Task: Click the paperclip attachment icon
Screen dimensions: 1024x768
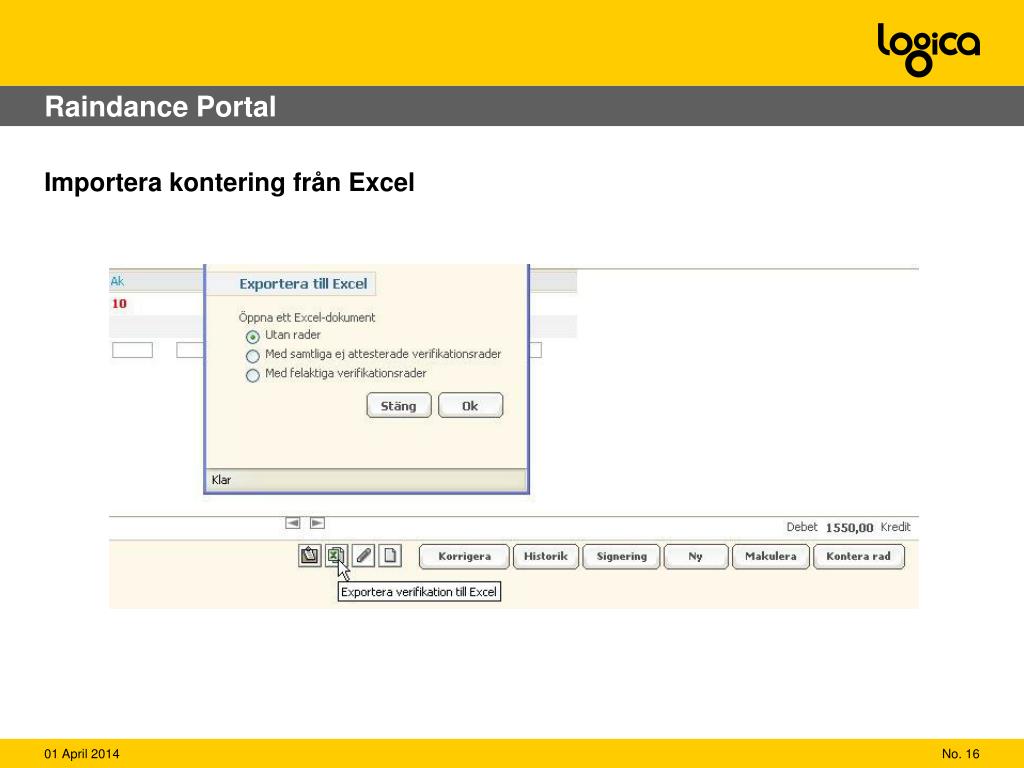Action: (363, 556)
